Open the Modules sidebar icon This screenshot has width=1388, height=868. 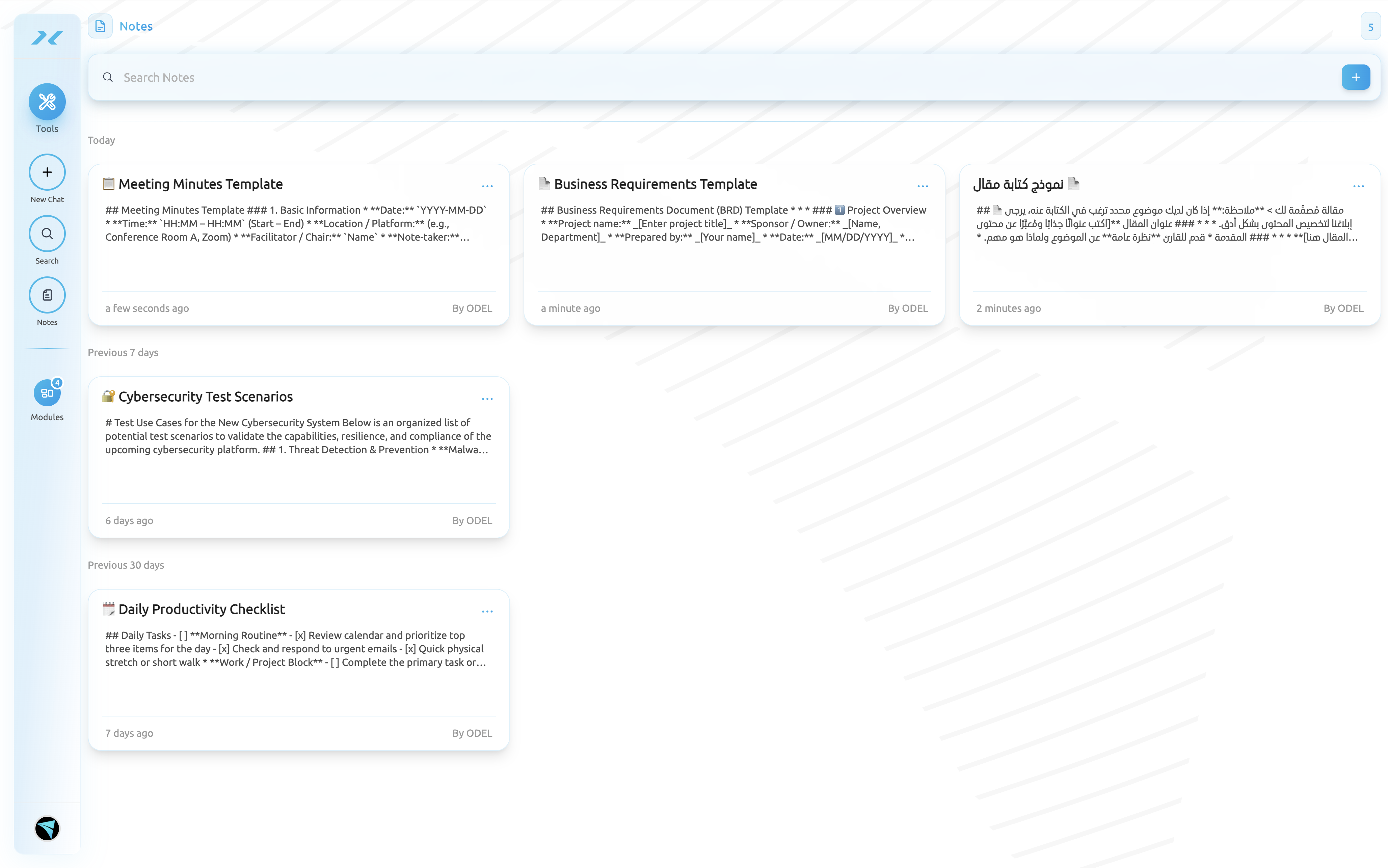coord(47,393)
